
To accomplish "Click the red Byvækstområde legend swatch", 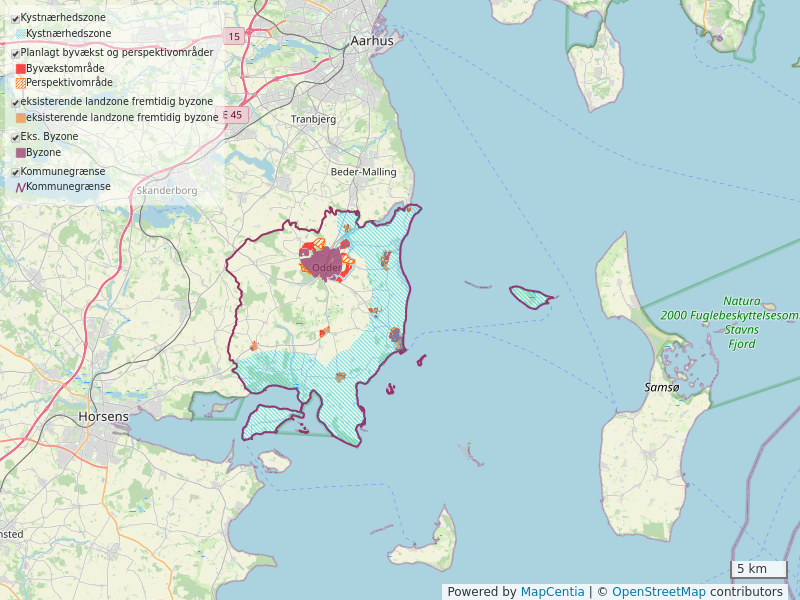I will point(20,68).
